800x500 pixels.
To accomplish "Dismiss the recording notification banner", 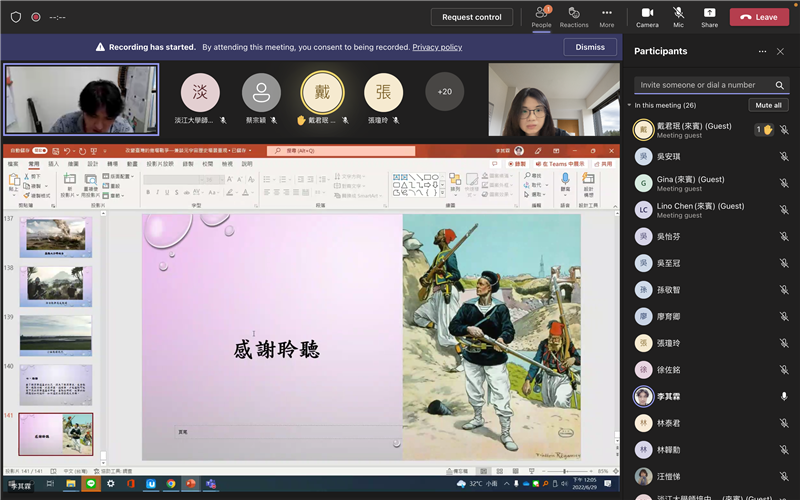I will pos(590,47).
